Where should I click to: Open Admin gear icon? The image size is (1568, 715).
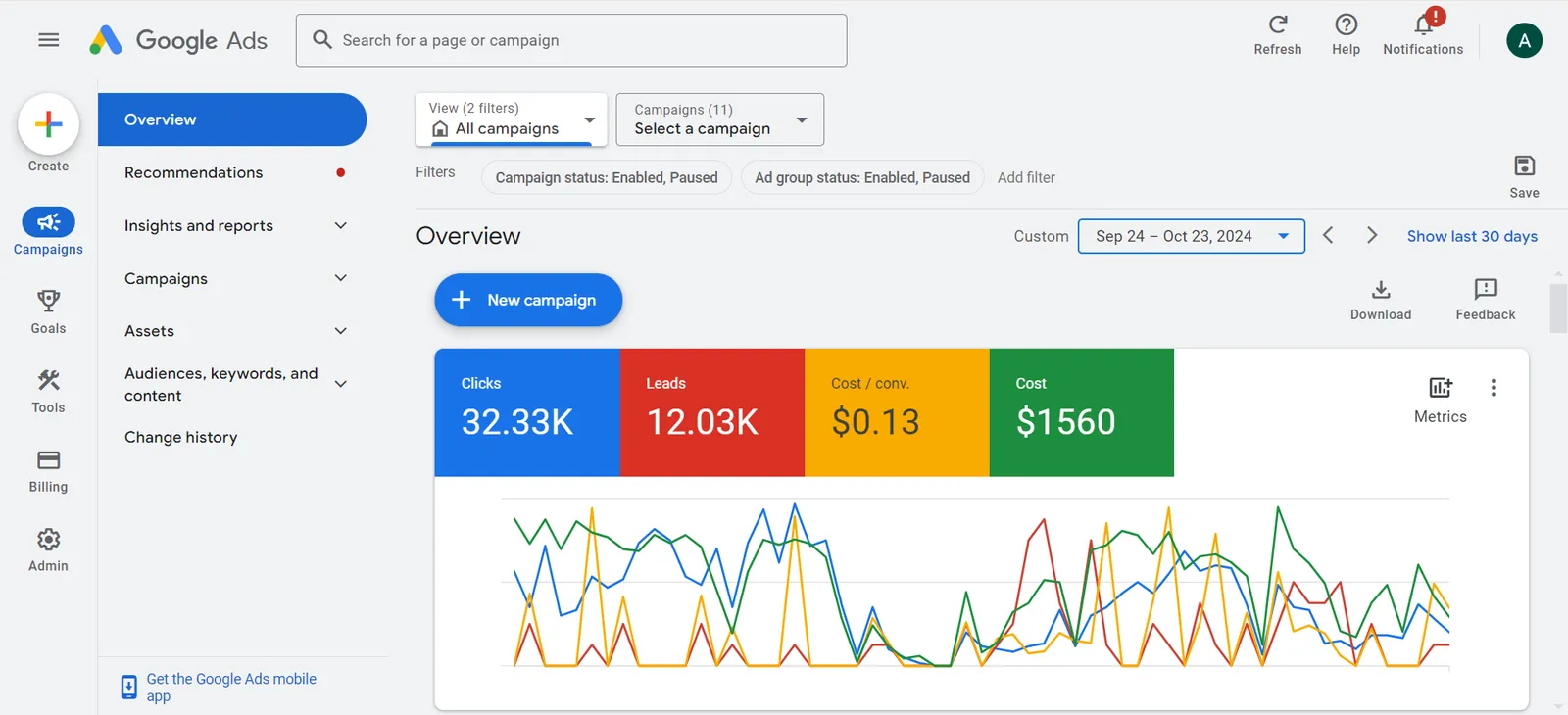[48, 540]
